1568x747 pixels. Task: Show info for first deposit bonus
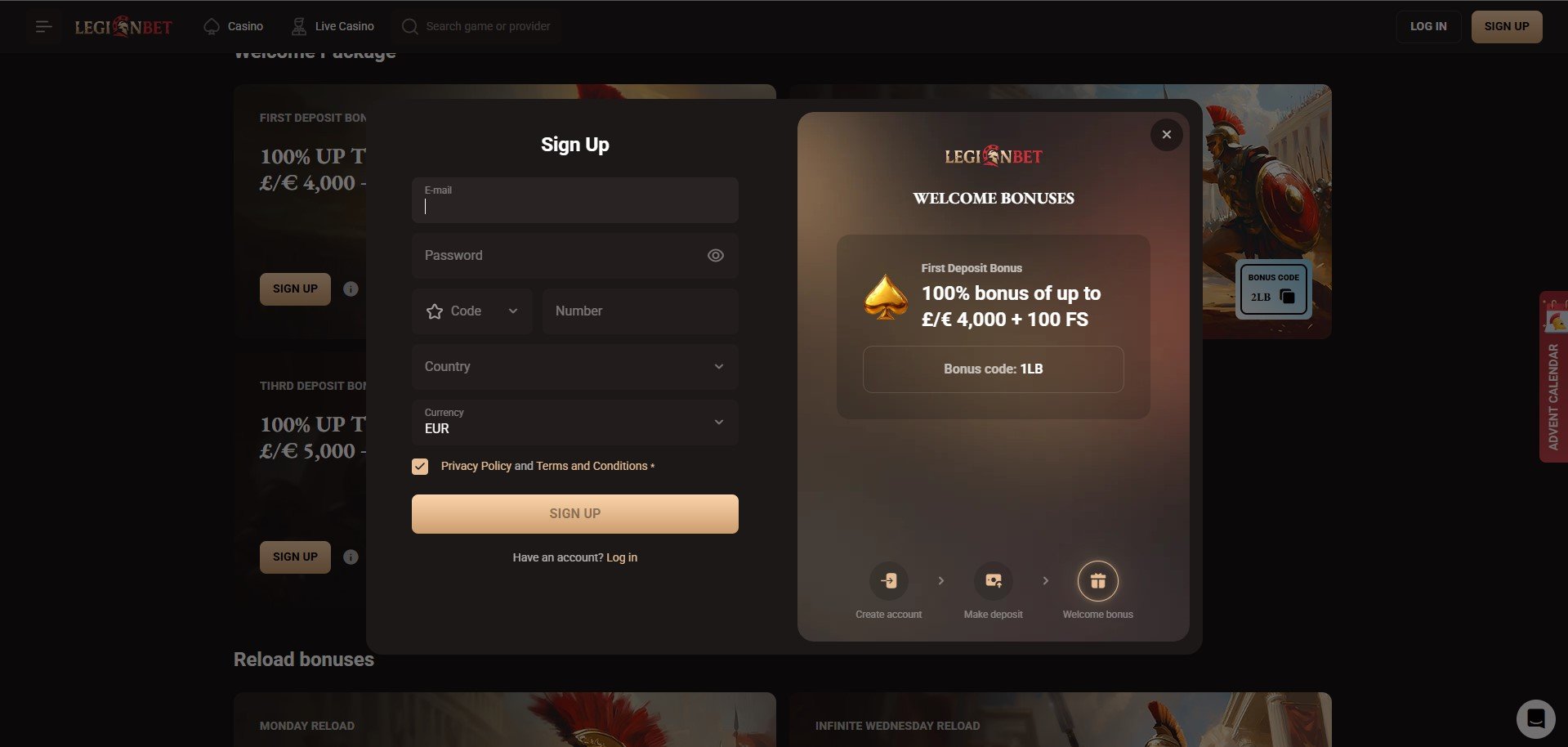point(351,289)
